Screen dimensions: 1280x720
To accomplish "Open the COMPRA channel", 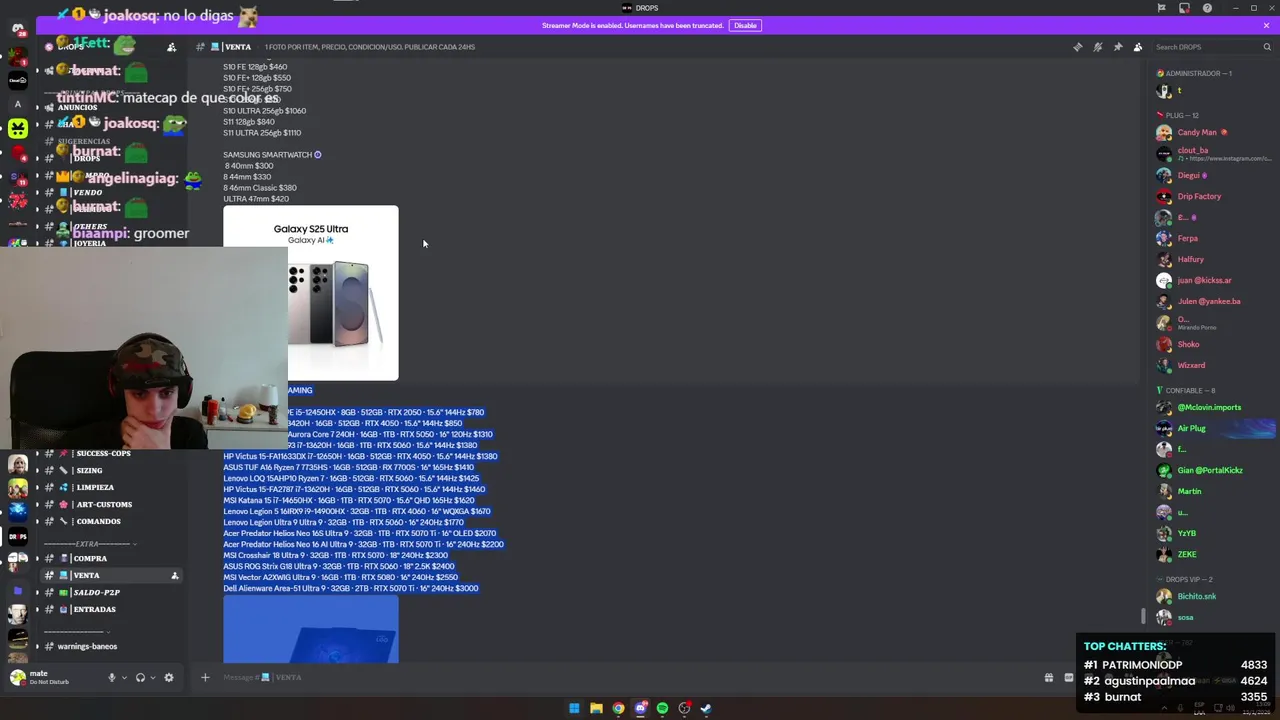I will [x=90, y=558].
